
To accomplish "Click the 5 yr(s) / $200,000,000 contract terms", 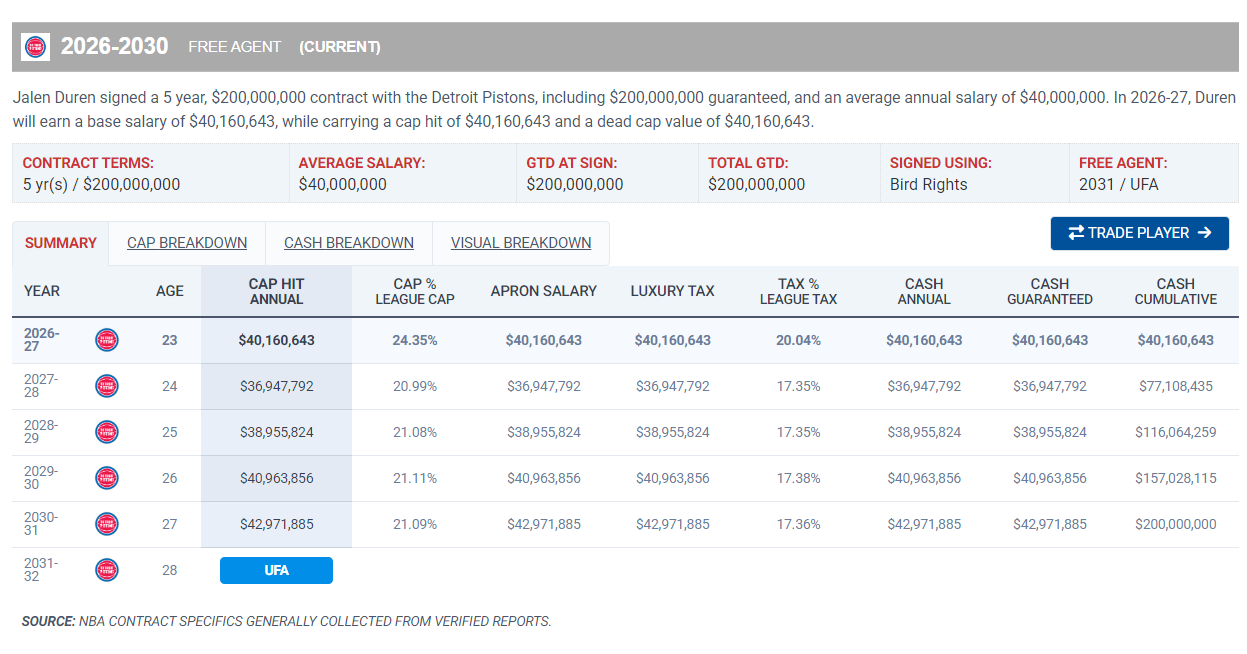I will tap(102, 184).
